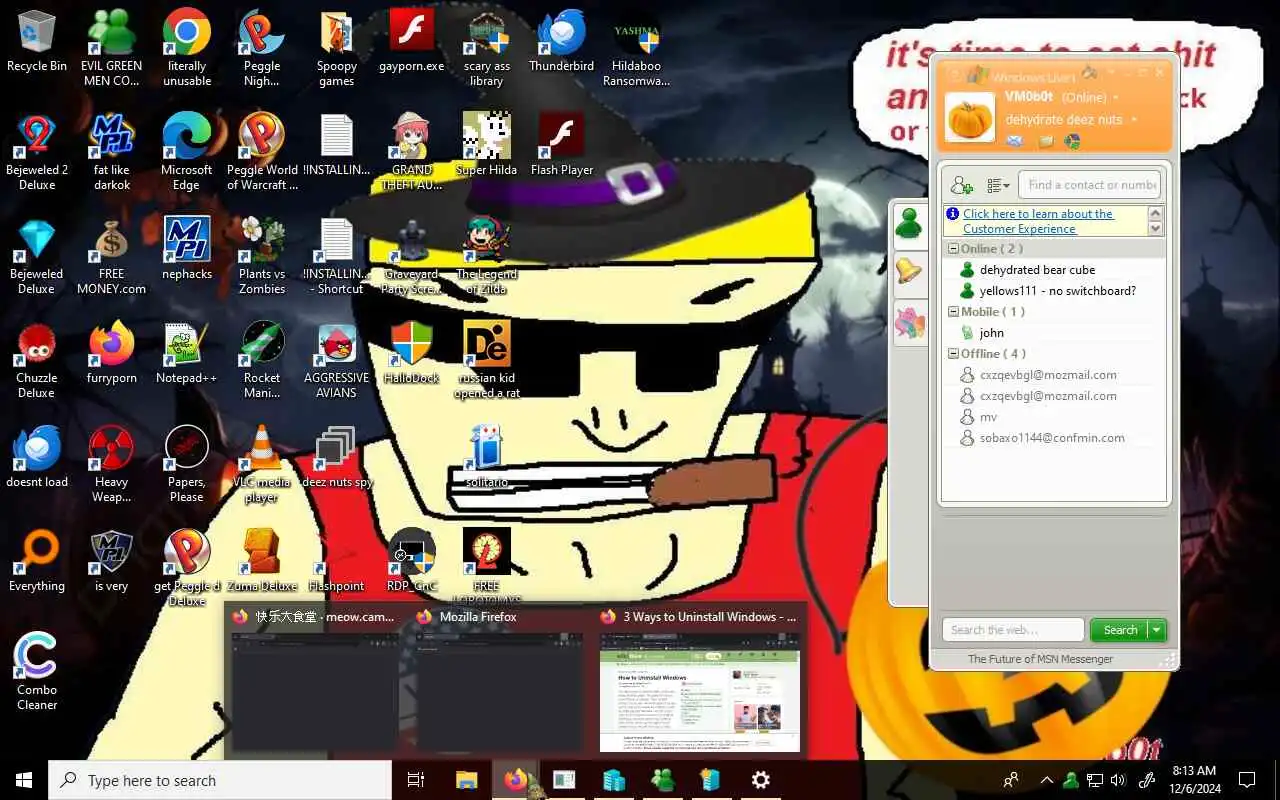The width and height of the screenshot is (1280, 800).
Task: Click the volume speaker tray icon
Action: pos(1118,780)
